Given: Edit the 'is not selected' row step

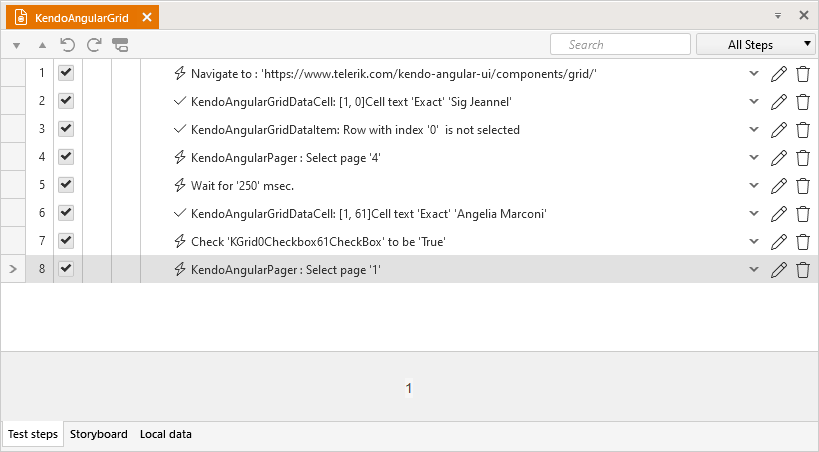Looking at the screenshot, I should point(779,130).
